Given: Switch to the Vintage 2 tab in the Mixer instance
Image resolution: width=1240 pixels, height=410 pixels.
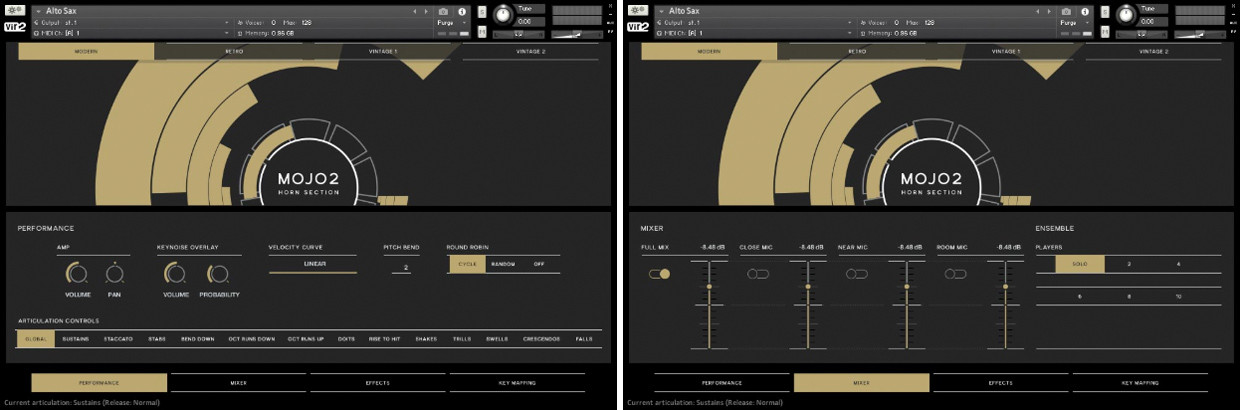Looking at the screenshot, I should 1152,51.
